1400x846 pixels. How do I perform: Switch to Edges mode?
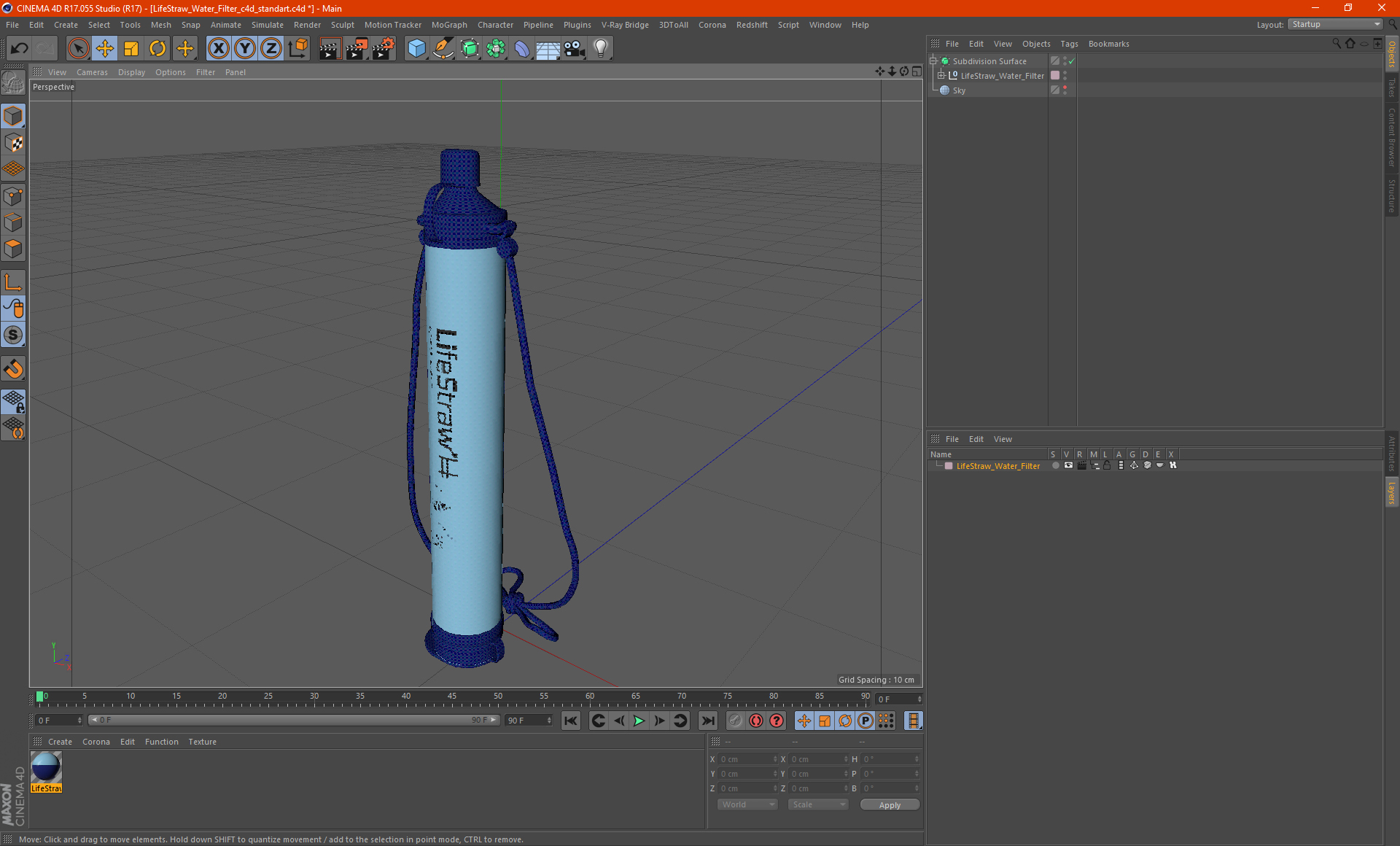pyautogui.click(x=14, y=222)
